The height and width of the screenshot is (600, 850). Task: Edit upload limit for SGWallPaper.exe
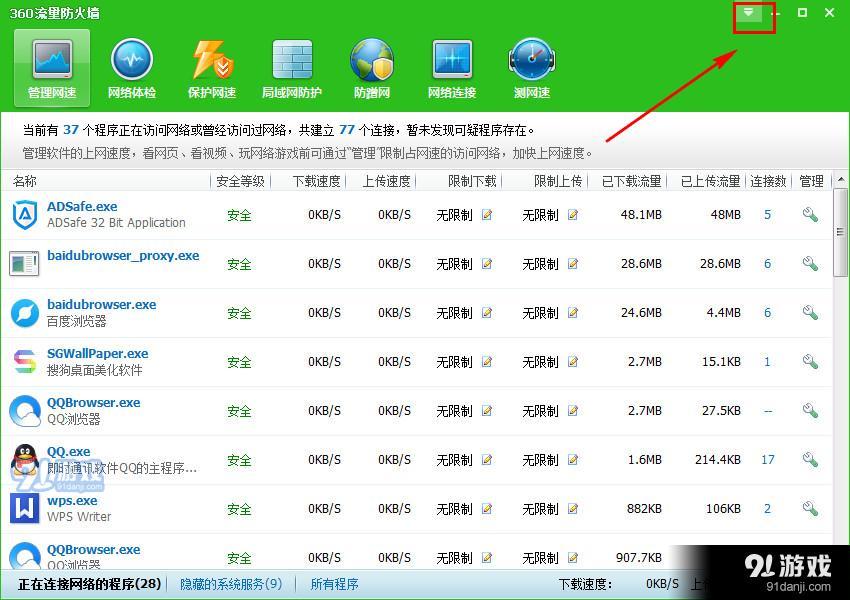pos(572,362)
